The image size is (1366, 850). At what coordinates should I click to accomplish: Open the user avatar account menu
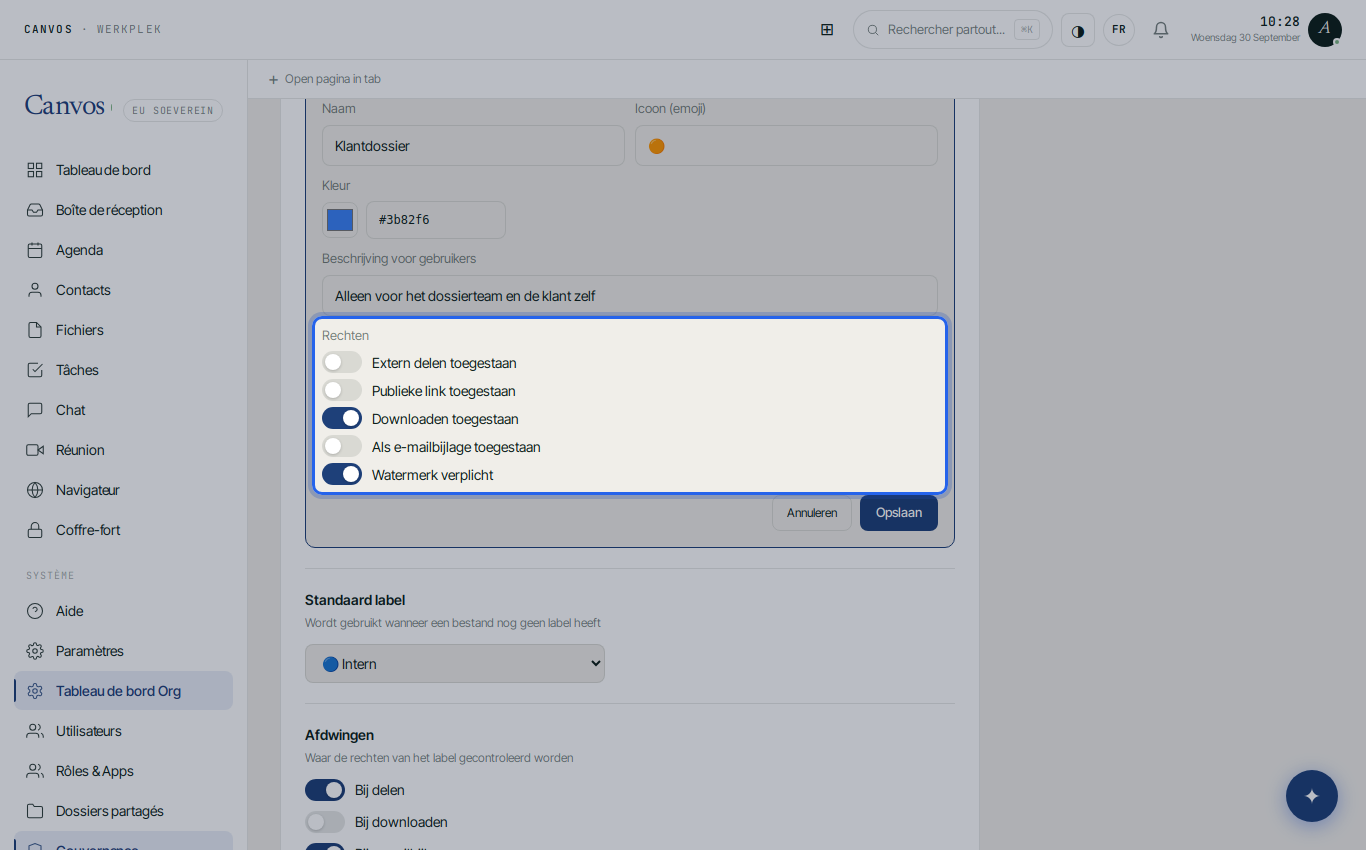click(1325, 30)
